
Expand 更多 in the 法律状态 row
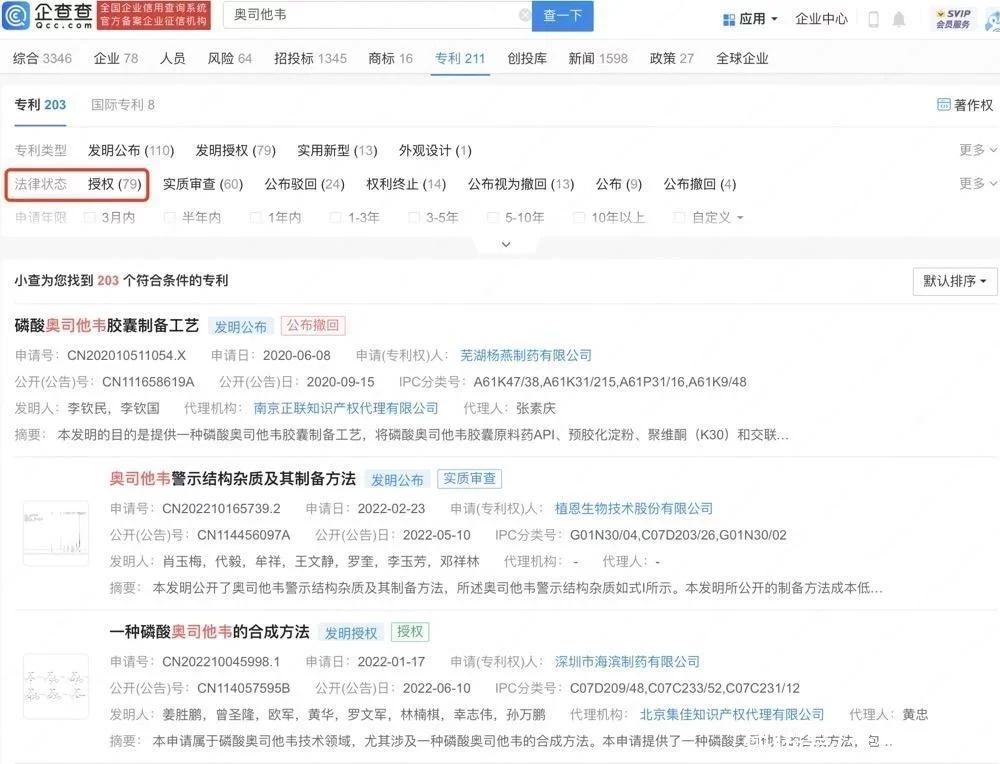click(978, 184)
